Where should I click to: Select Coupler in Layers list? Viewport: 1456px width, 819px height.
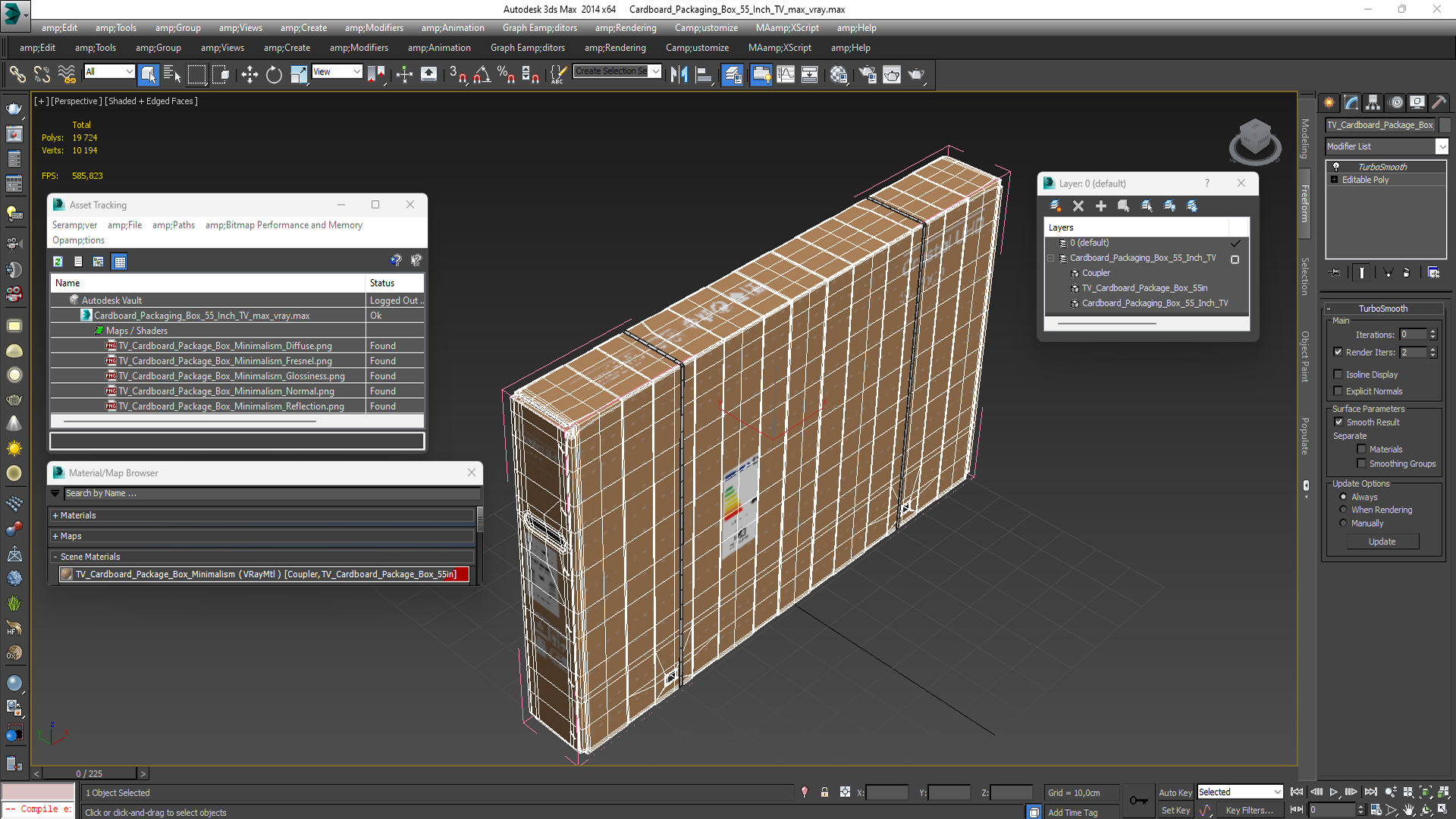1096,273
